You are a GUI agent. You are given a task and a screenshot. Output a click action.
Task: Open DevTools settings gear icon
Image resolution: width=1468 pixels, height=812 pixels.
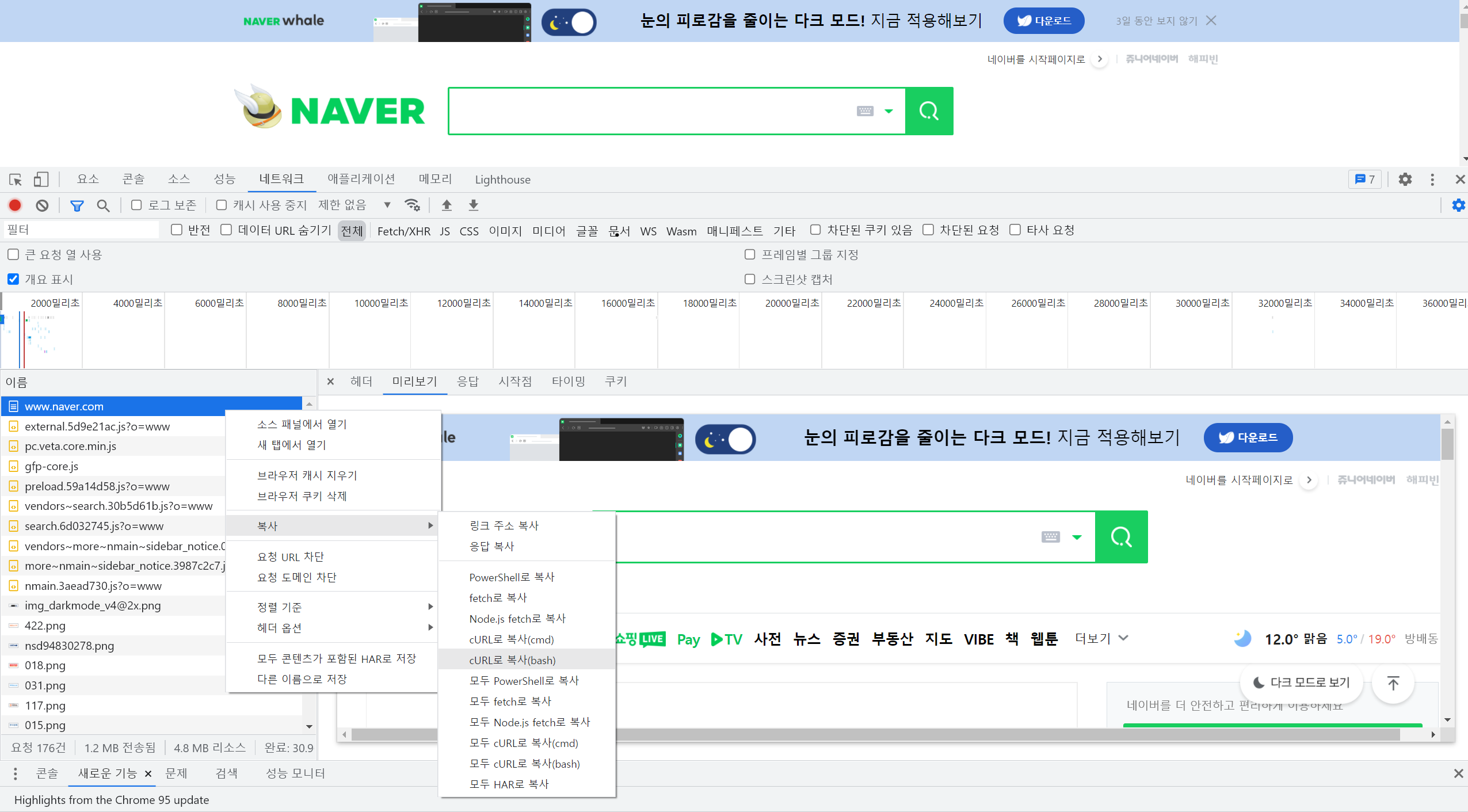[x=1405, y=180]
